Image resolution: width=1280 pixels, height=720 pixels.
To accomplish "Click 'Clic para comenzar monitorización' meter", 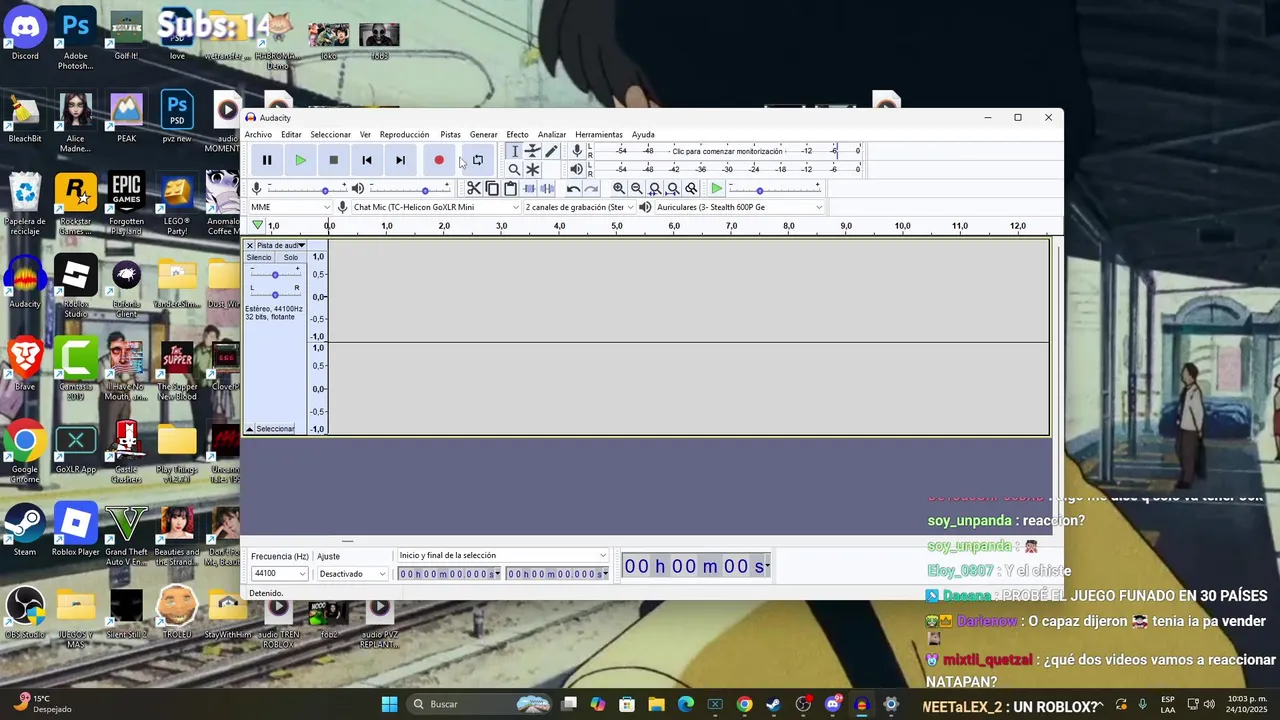I will click(727, 151).
